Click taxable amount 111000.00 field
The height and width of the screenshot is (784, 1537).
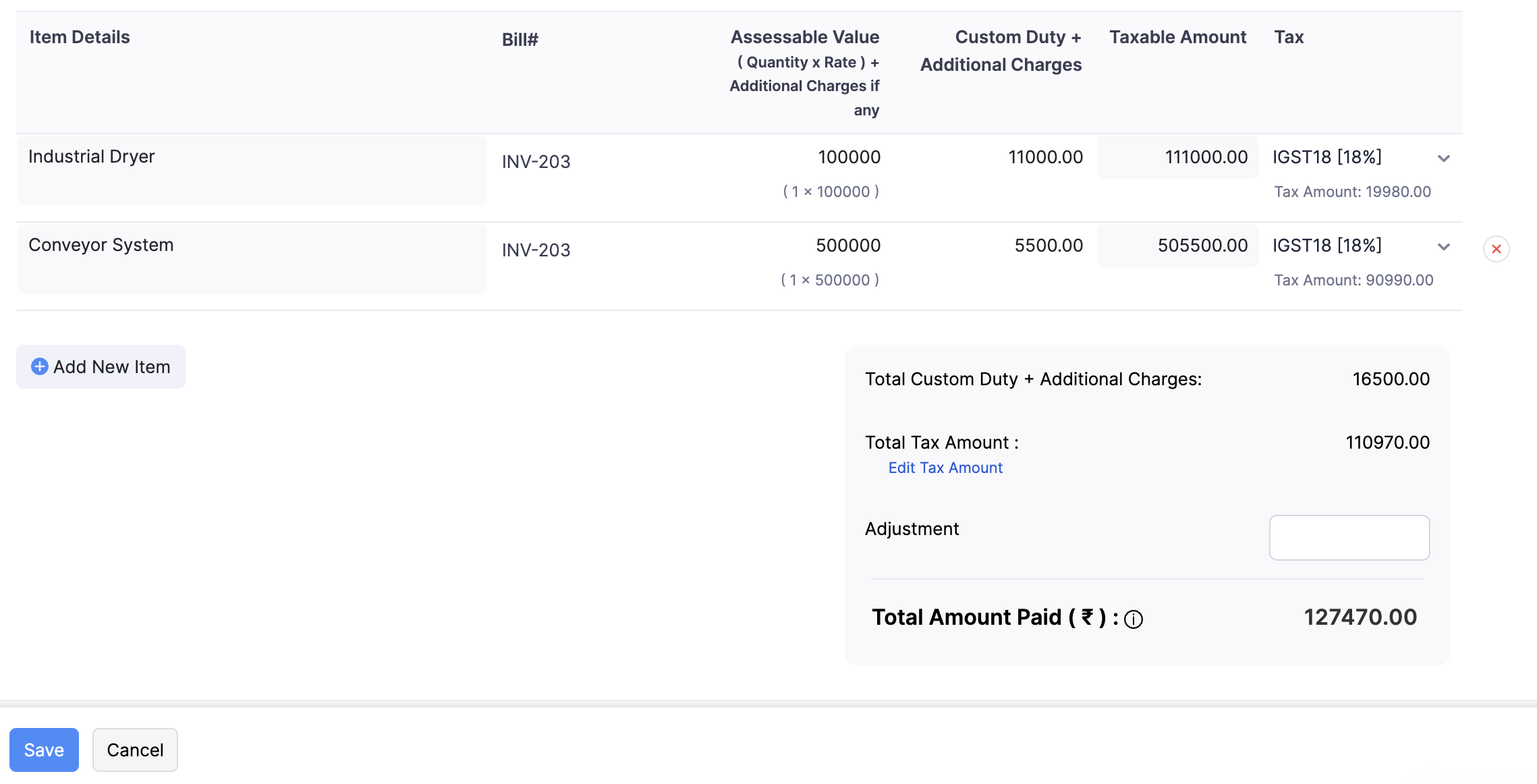pyautogui.click(x=1177, y=157)
